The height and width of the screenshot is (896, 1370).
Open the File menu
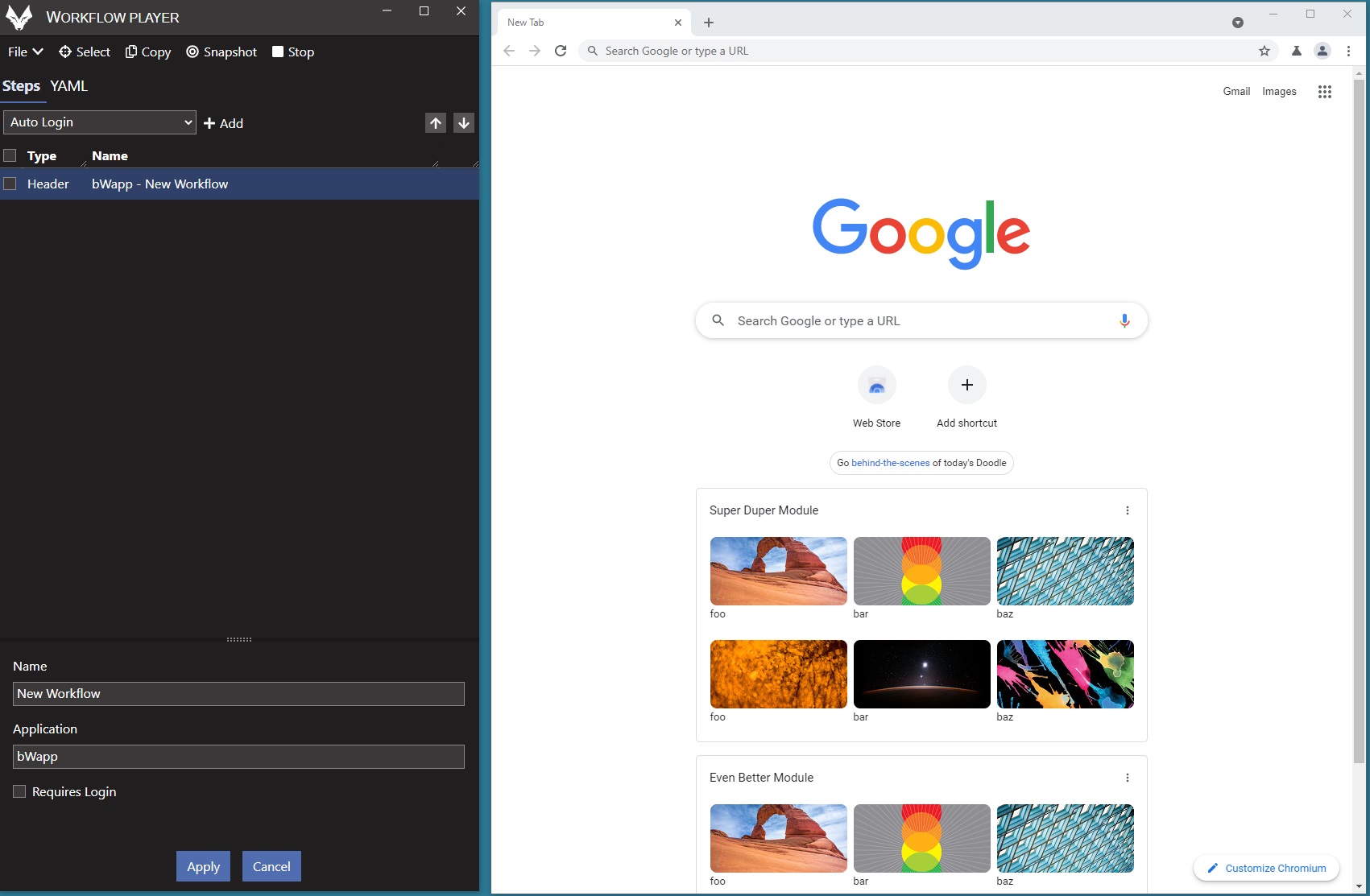click(26, 52)
